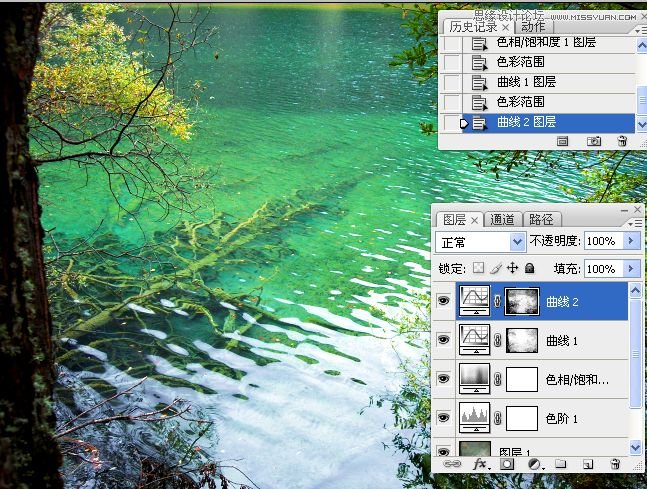
Task: Select the 曲线 1 图层 history state
Action: click(x=548, y=82)
